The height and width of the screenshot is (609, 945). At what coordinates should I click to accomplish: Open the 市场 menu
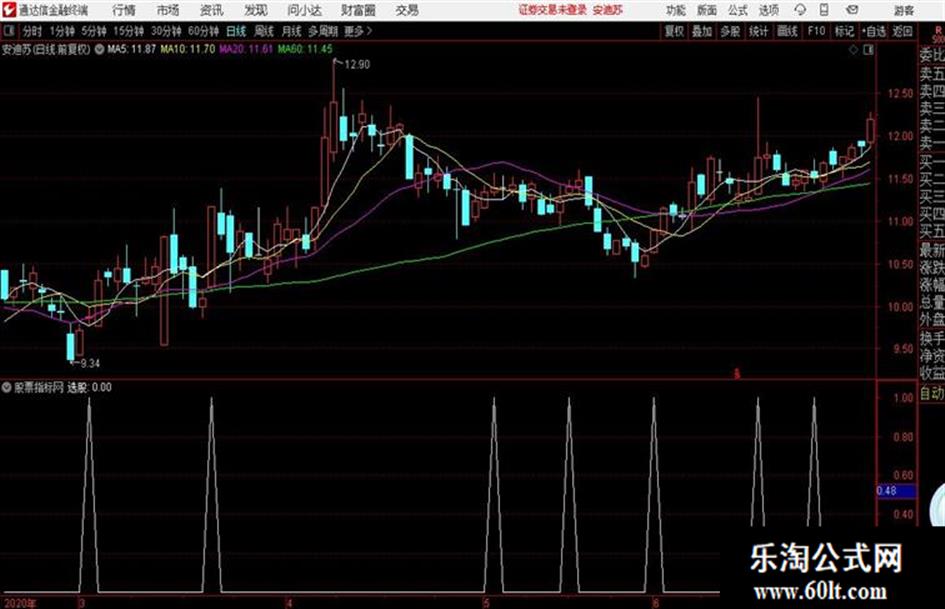pyautogui.click(x=168, y=10)
